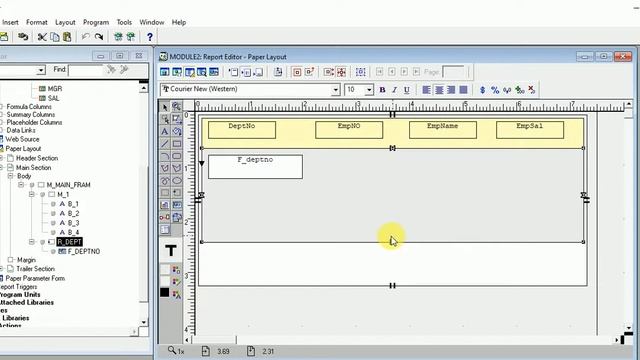Apply Currency dollar format icon
This screenshot has width=640, height=360.
click(482, 90)
